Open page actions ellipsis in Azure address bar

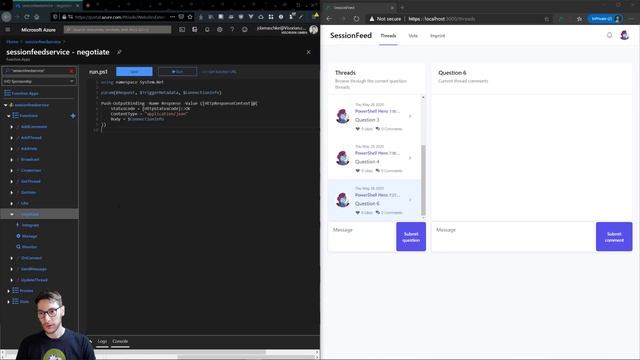172,17
